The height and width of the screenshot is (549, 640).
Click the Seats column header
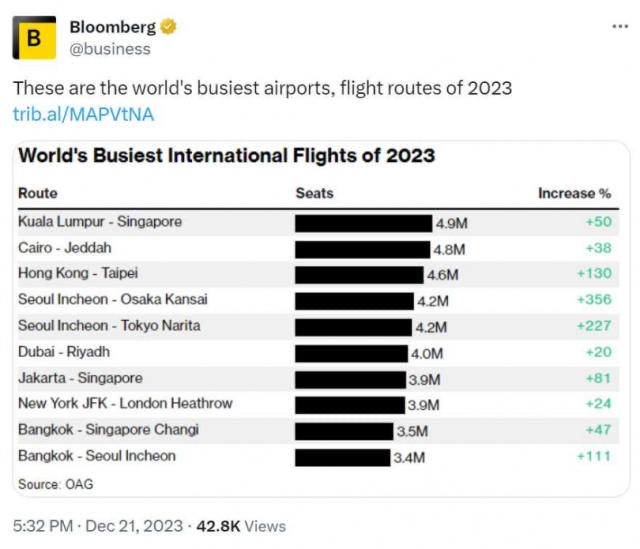point(314,193)
